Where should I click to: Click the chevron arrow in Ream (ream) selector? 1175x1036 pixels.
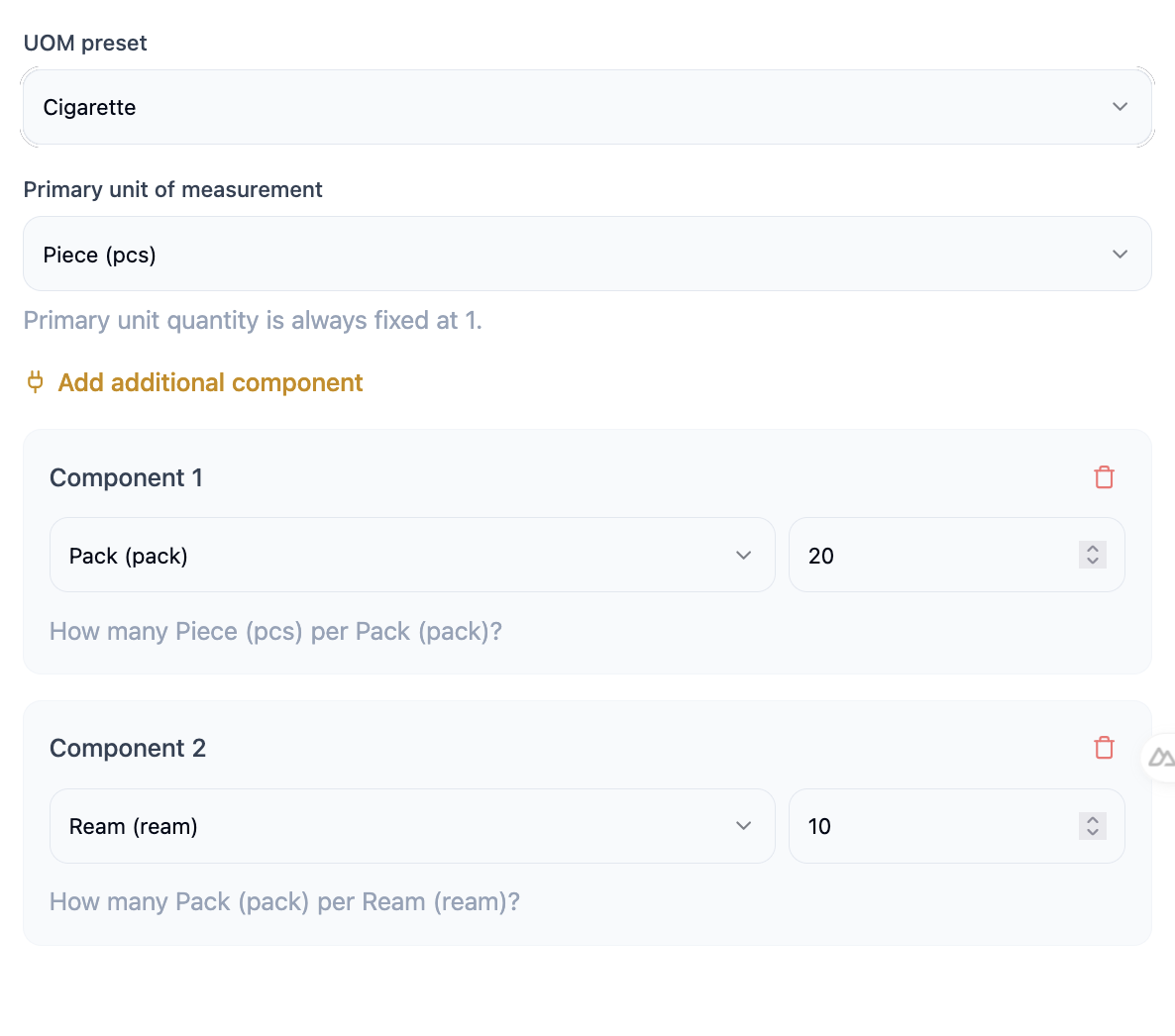(x=743, y=826)
